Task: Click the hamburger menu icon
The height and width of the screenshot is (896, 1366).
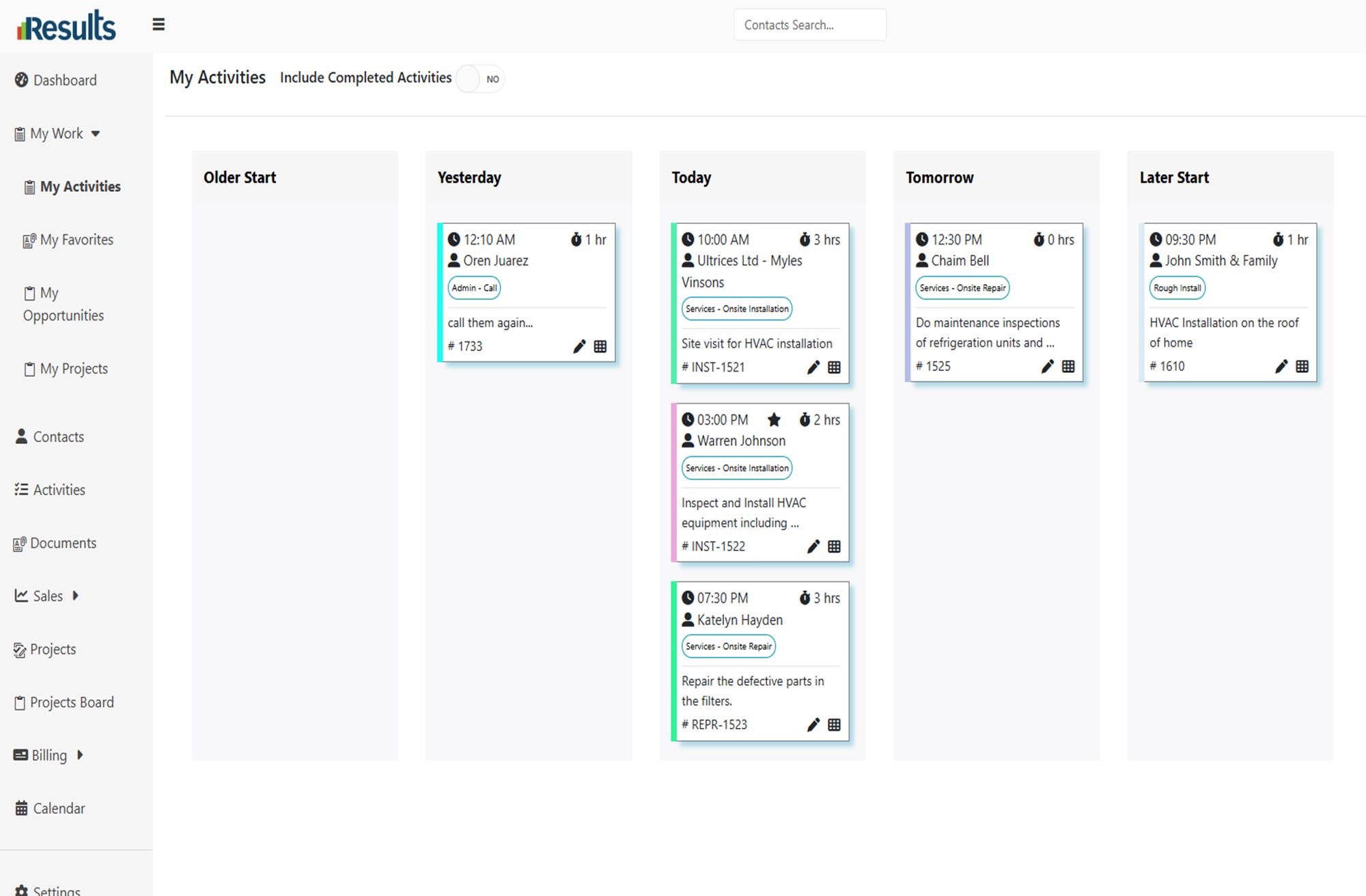Action: coord(158,25)
